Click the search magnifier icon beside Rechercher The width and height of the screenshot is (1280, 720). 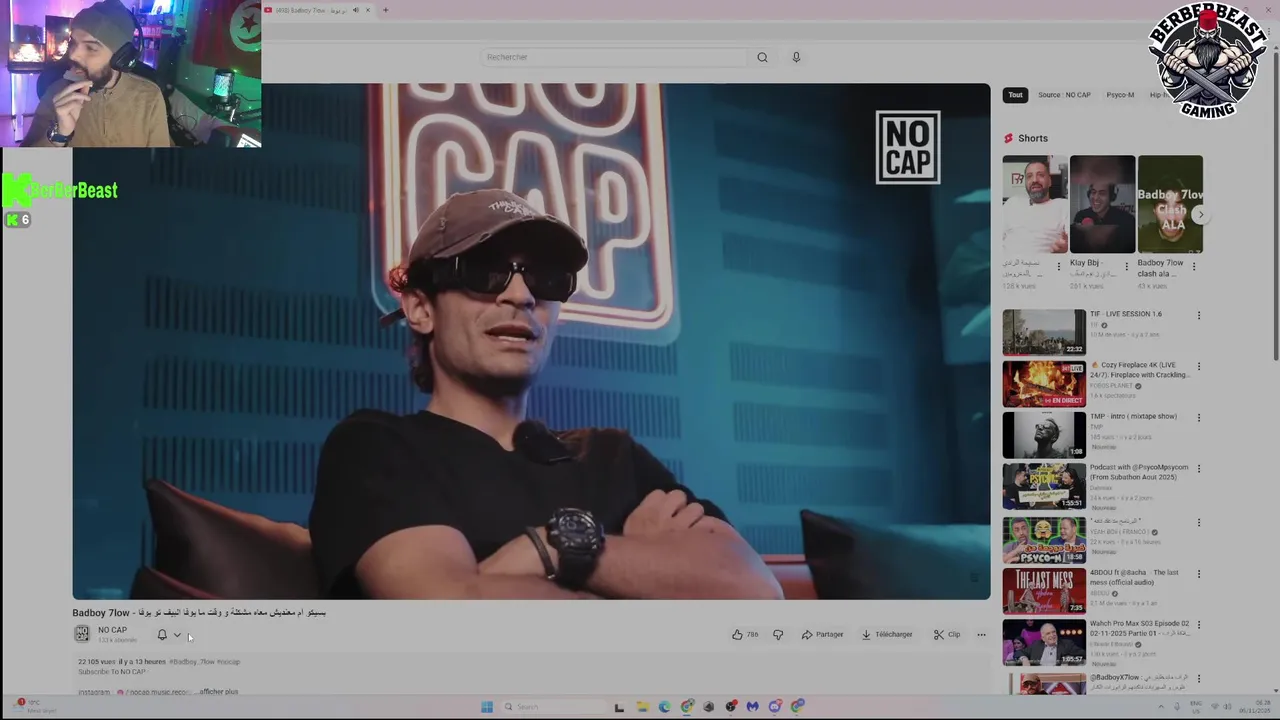click(x=762, y=57)
